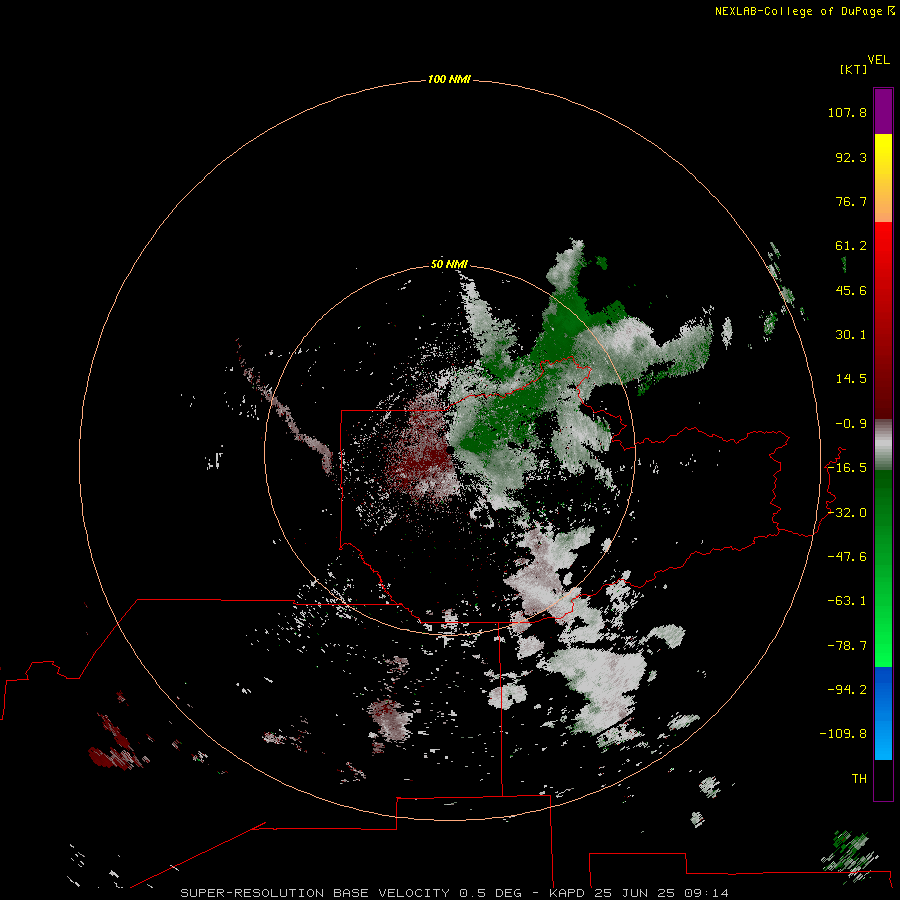Click the TH threshold legend label
Viewport: 900px width, 900px height.
pyautogui.click(x=859, y=779)
